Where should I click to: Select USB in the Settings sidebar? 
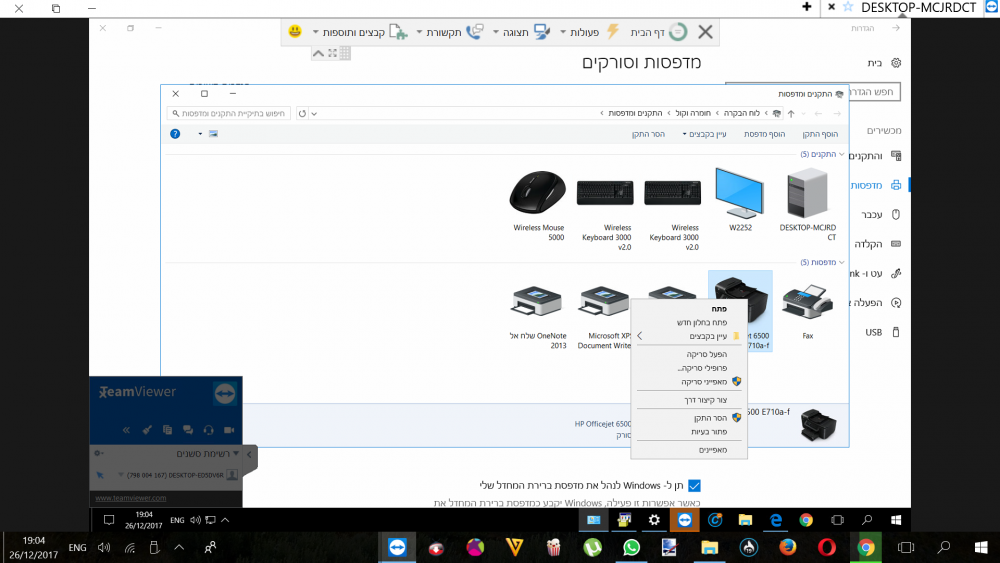883,332
